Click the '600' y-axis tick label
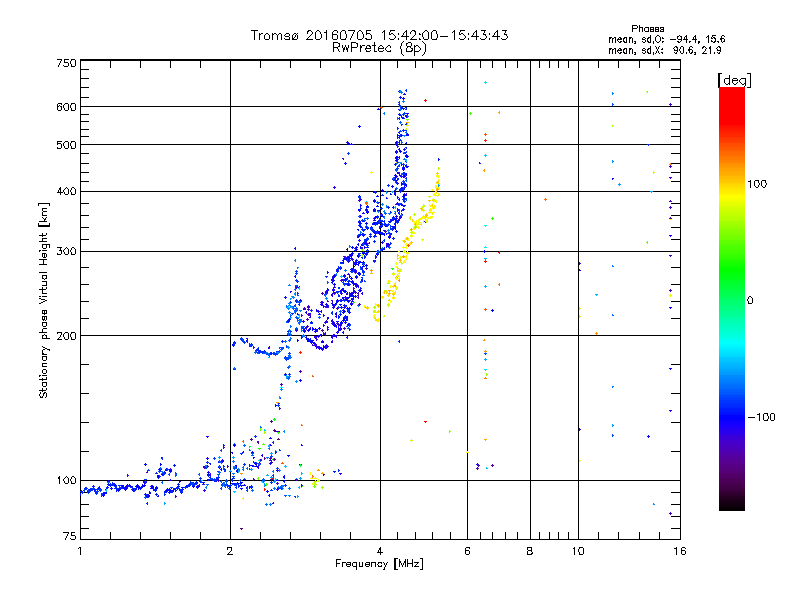800x600 pixels. [x=67, y=107]
